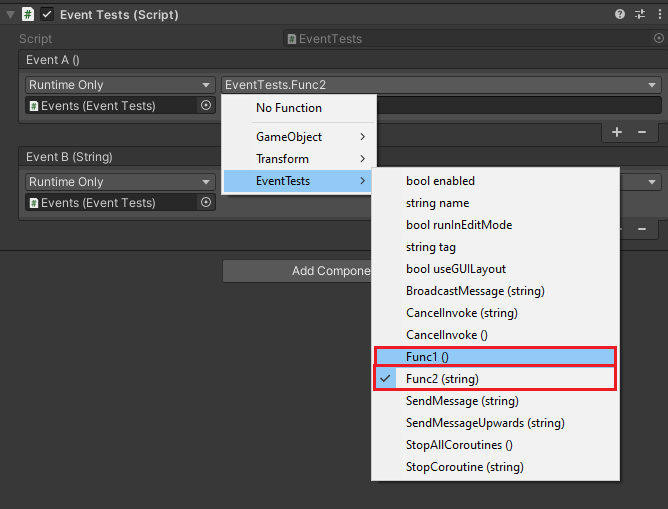Screen dimensions: 668x509
Task: Choose No Function in the menu
Action: [x=289, y=108]
